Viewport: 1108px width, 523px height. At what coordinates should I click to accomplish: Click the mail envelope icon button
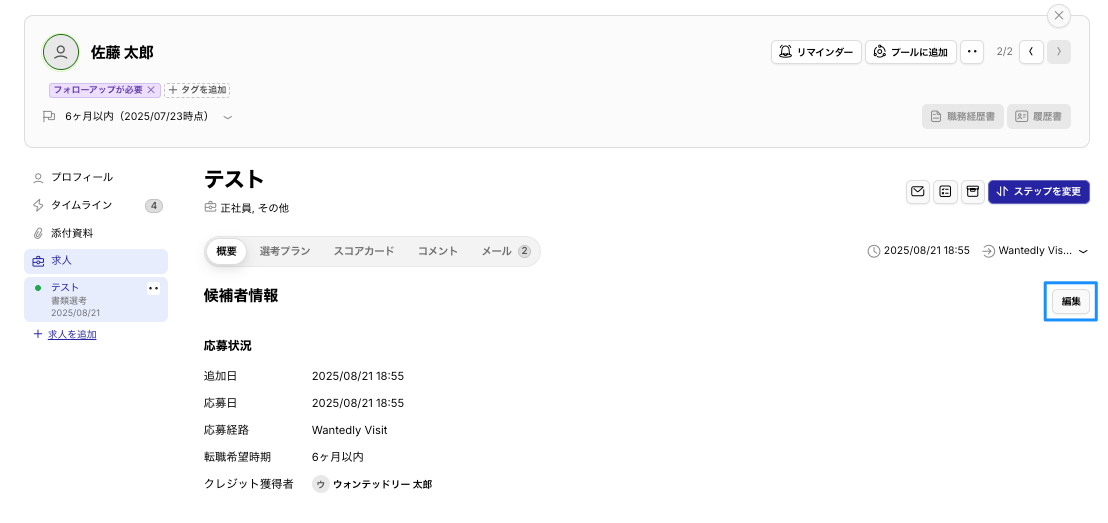pyautogui.click(x=917, y=192)
